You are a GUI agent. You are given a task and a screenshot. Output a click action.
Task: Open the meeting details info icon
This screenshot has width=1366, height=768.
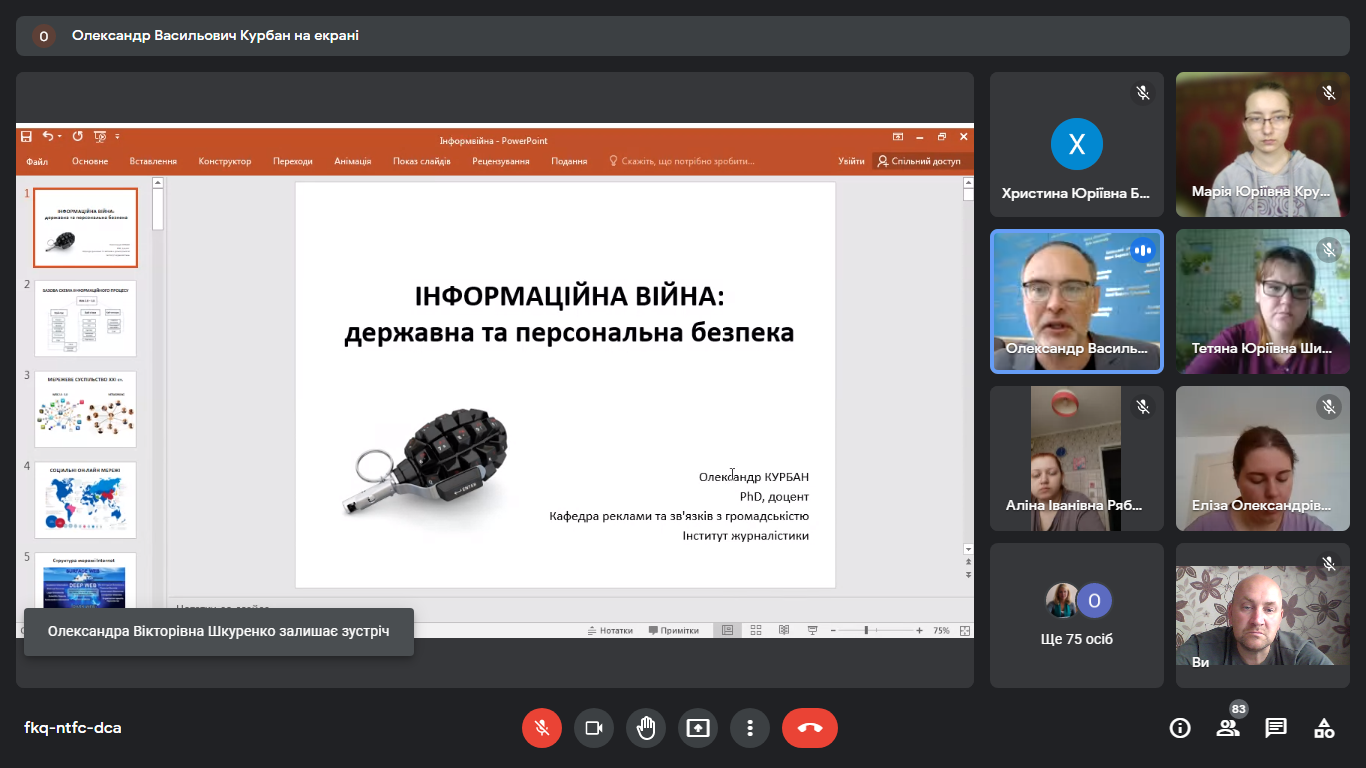pos(1180,728)
